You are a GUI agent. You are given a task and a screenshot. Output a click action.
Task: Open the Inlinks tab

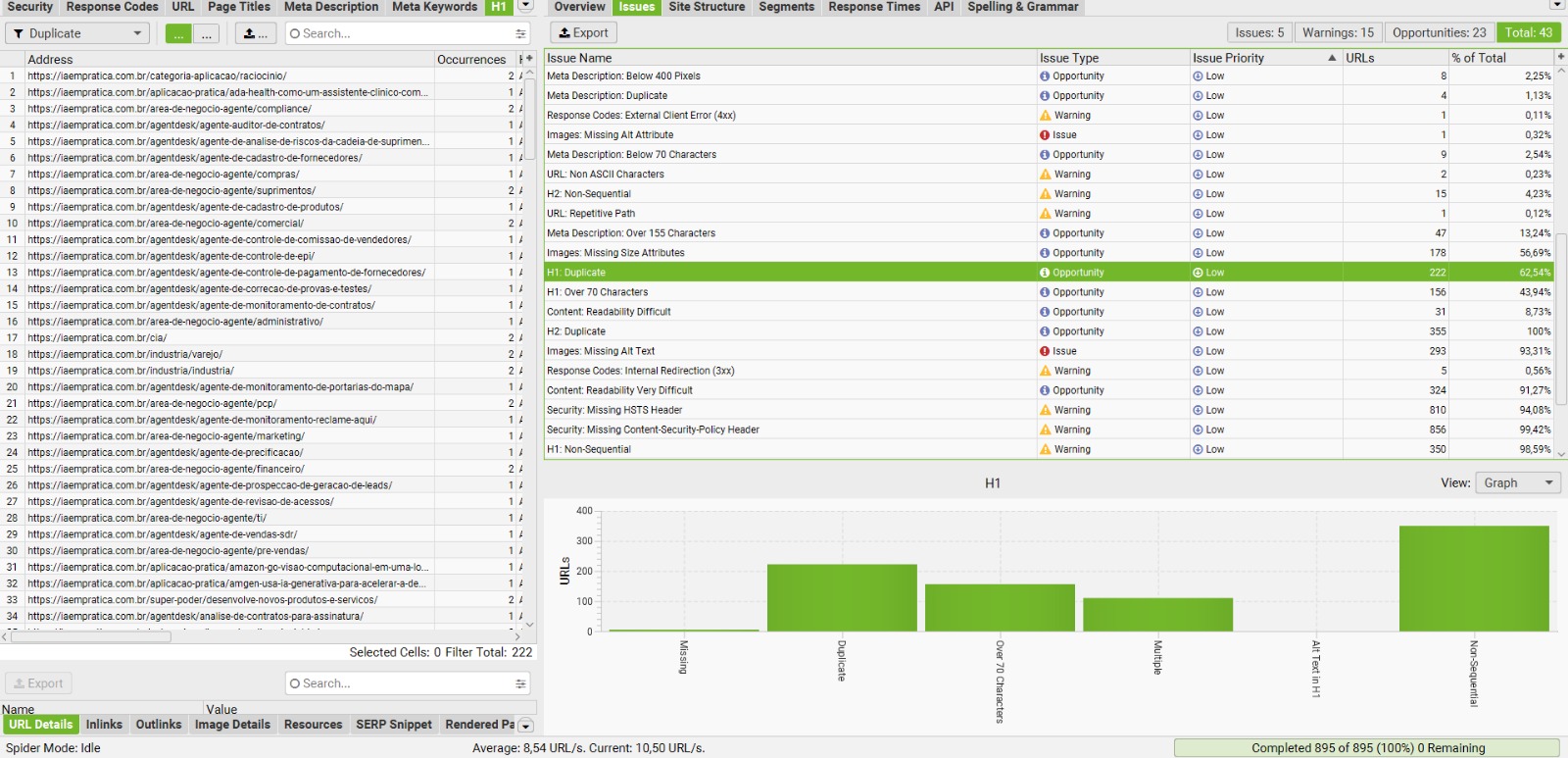tap(104, 725)
